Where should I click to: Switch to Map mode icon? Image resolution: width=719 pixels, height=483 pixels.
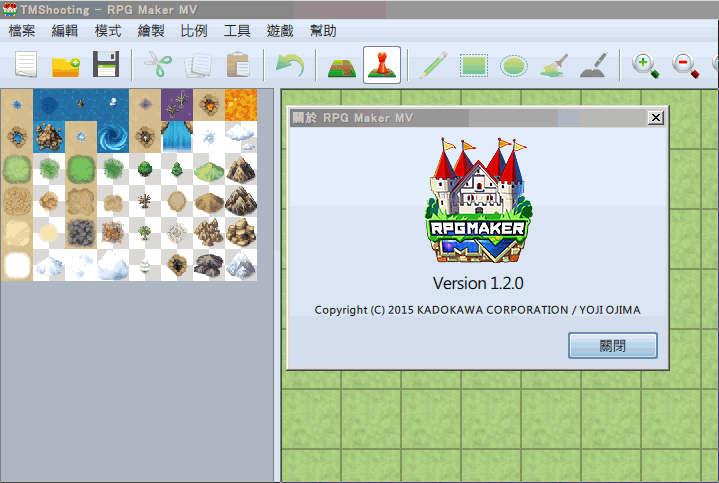342,67
